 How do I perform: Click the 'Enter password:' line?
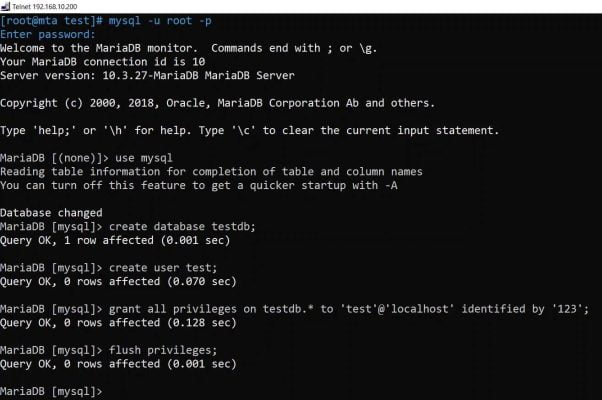click(x=50, y=34)
